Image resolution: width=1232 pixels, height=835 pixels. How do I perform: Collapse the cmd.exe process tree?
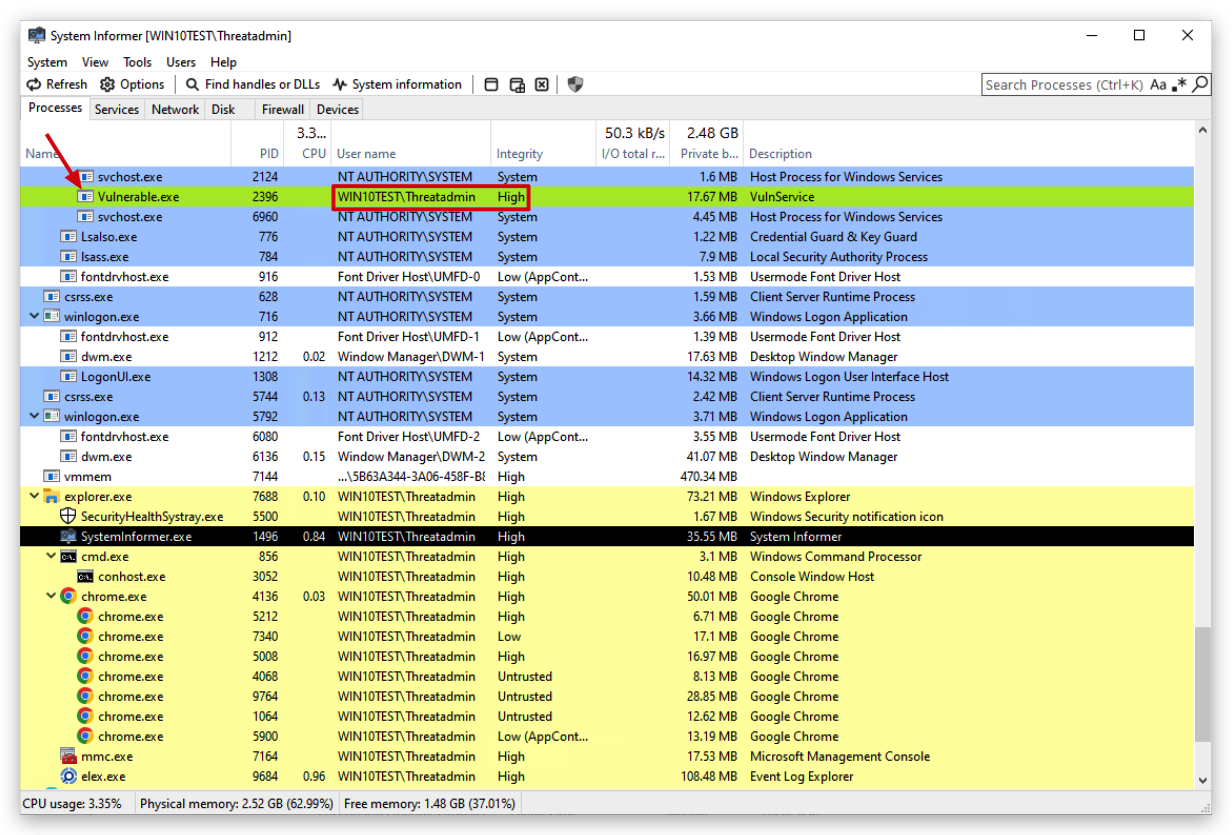(x=52, y=557)
